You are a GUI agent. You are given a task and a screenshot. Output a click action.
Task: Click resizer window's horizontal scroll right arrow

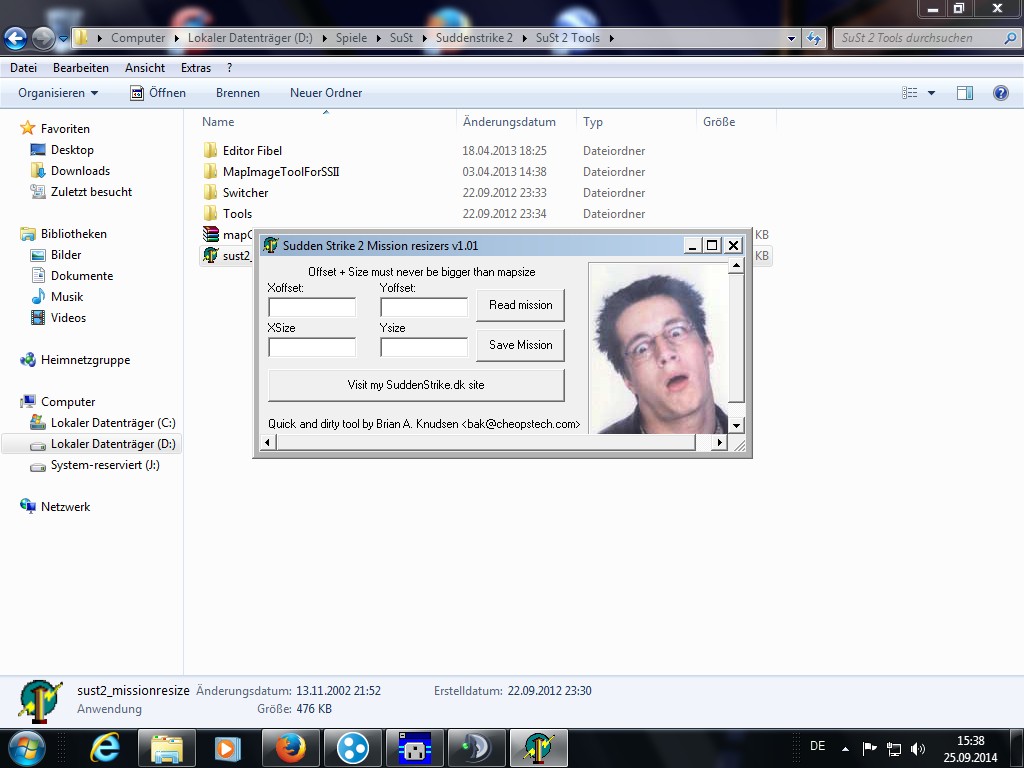tap(719, 442)
